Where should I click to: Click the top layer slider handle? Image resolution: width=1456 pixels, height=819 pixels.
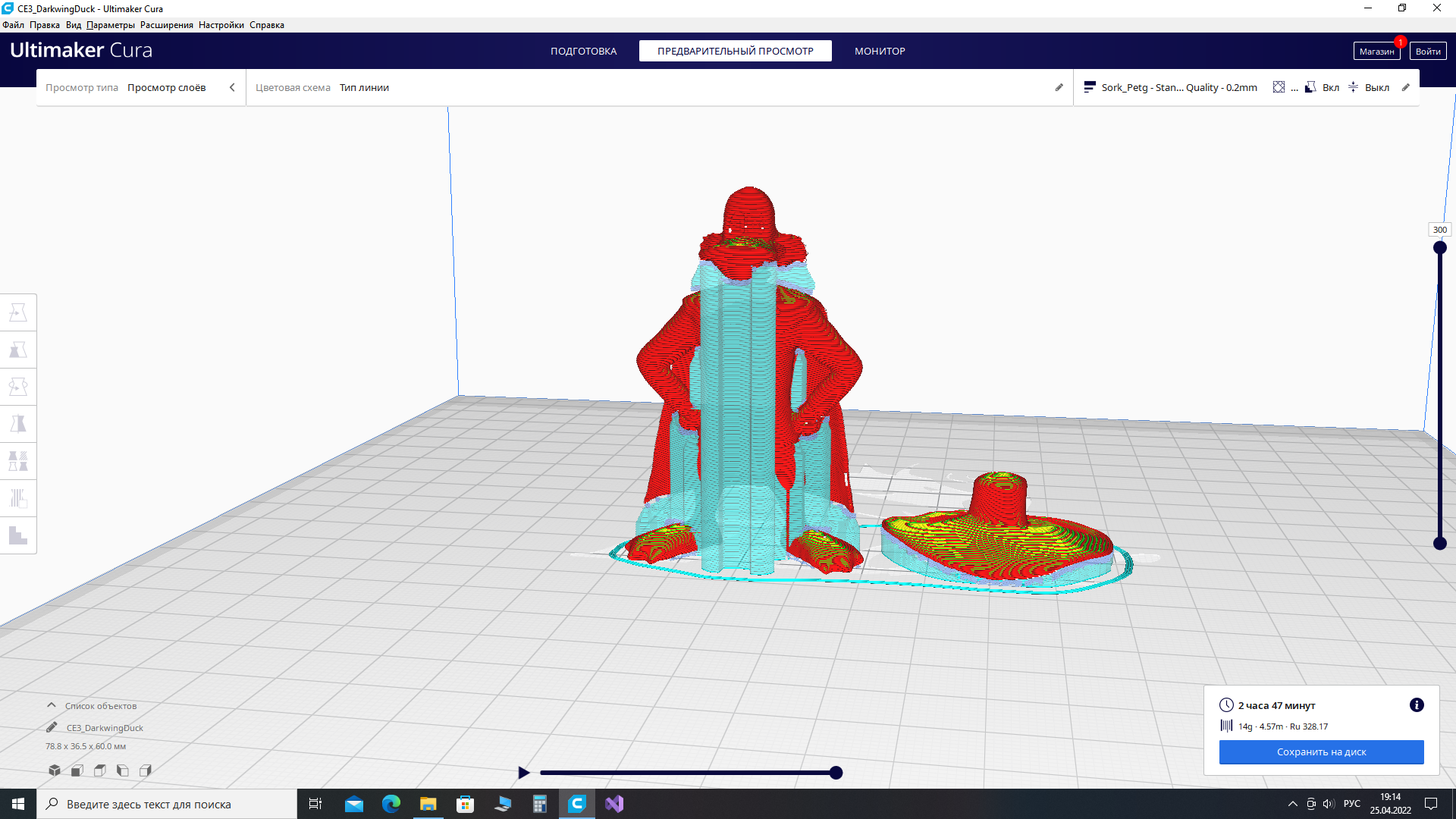(1439, 248)
